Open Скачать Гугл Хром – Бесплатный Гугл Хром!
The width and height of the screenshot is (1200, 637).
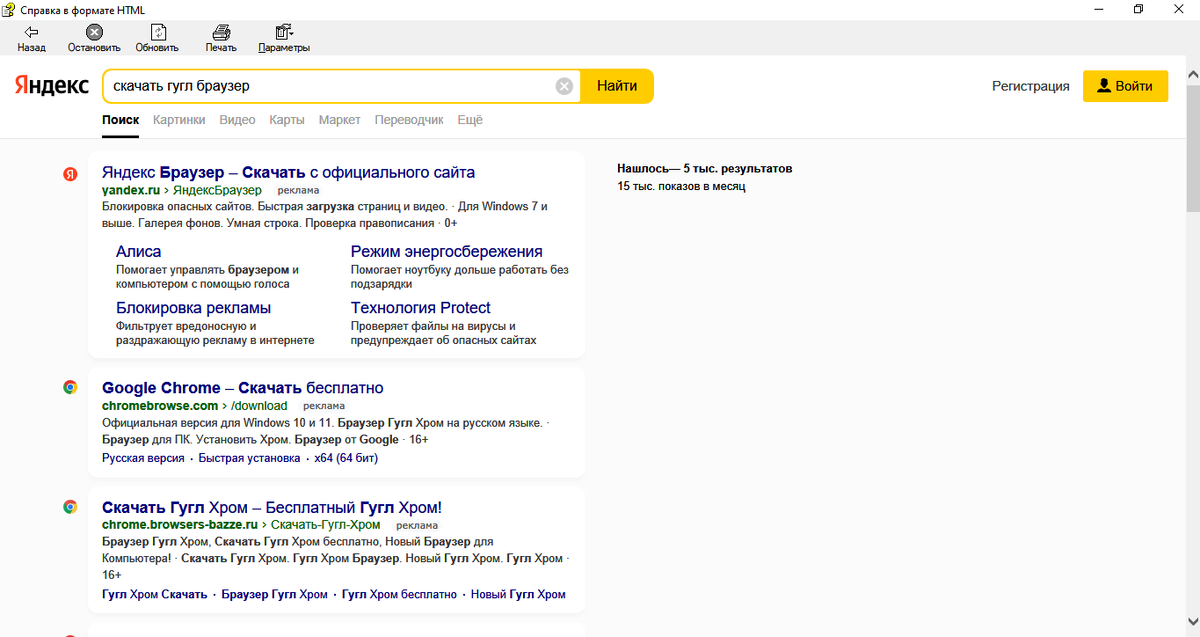272,507
